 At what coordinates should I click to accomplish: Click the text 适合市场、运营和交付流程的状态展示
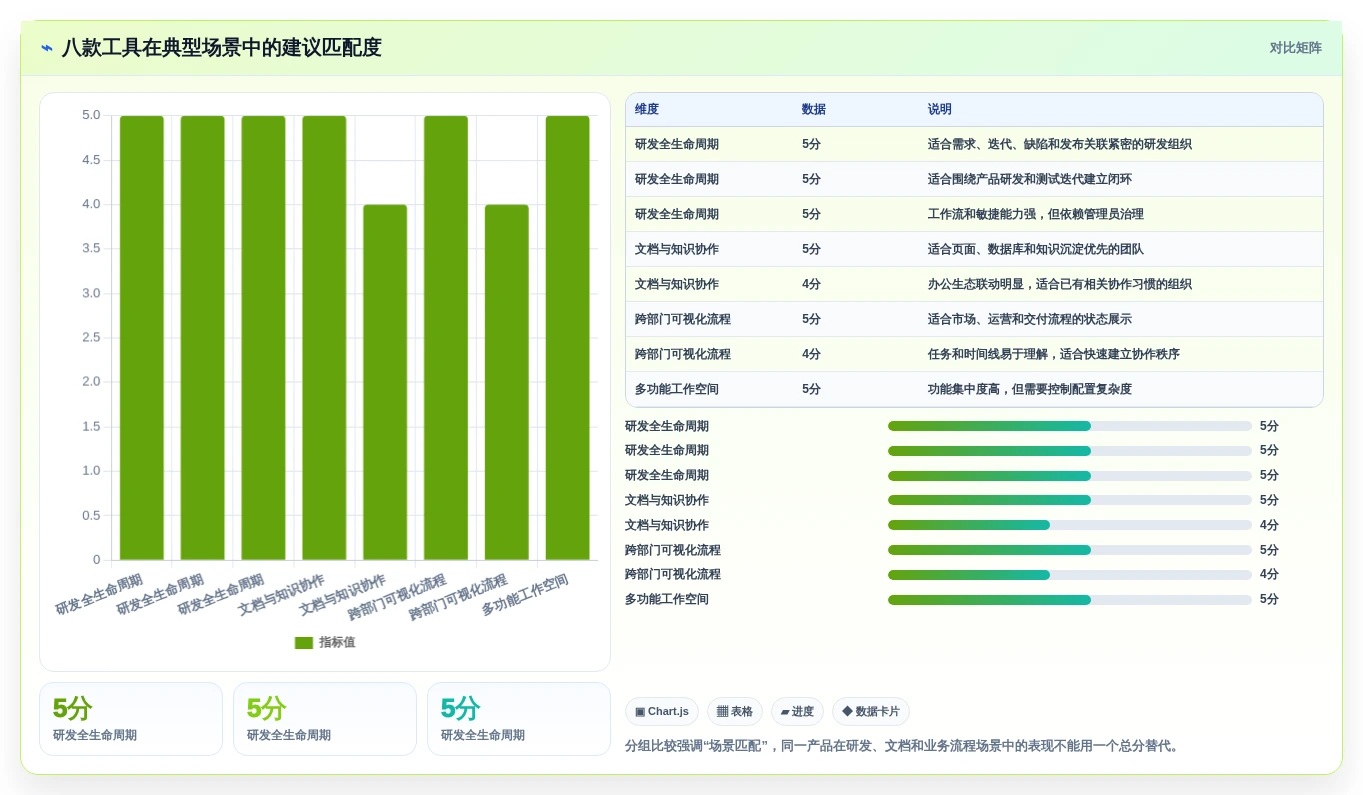click(x=1030, y=319)
